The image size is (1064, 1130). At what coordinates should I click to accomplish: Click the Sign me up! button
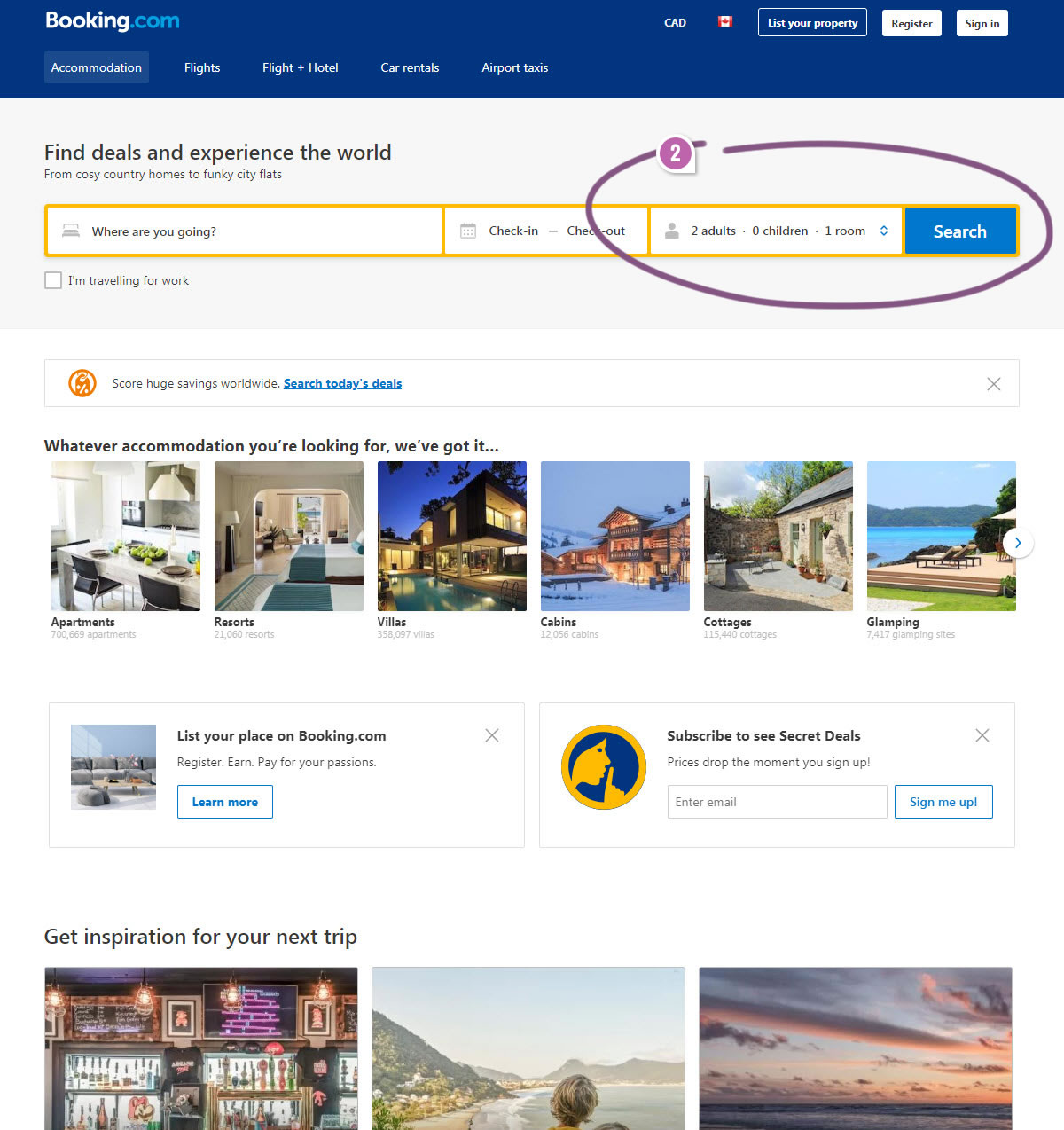pyautogui.click(x=943, y=802)
